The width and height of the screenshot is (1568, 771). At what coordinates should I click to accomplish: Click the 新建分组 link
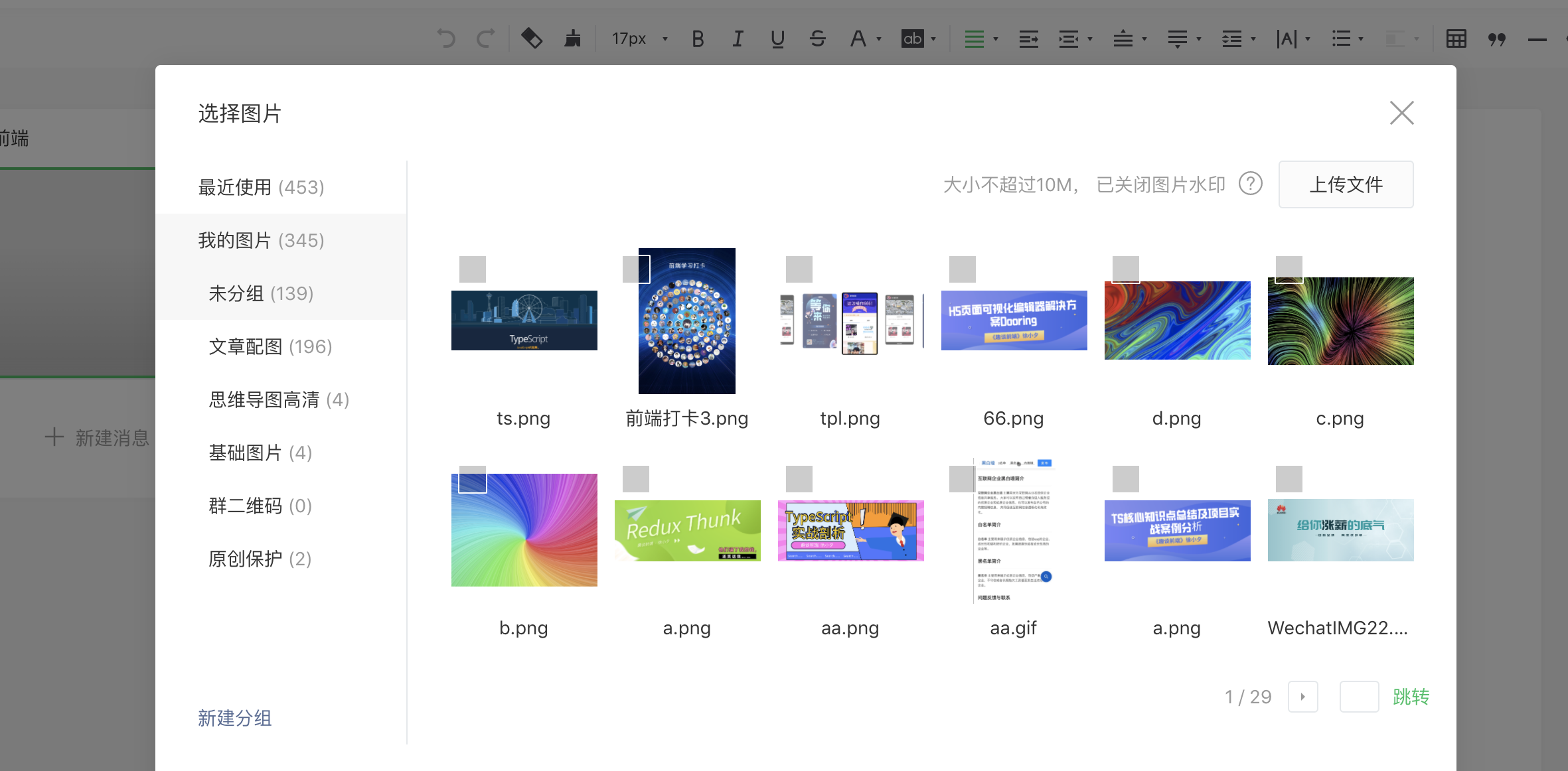point(235,718)
